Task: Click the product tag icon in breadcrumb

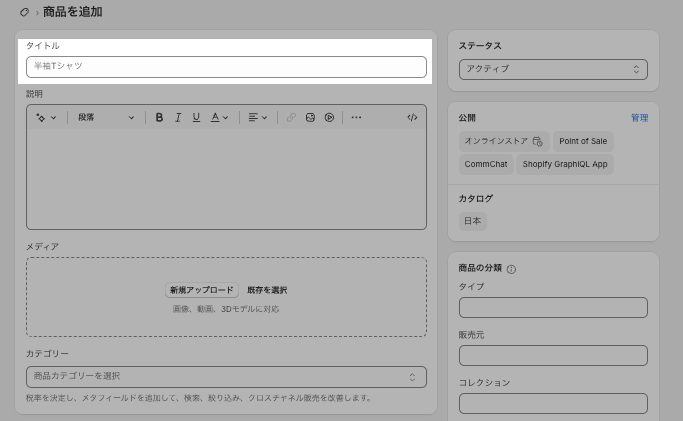Action: [x=24, y=12]
